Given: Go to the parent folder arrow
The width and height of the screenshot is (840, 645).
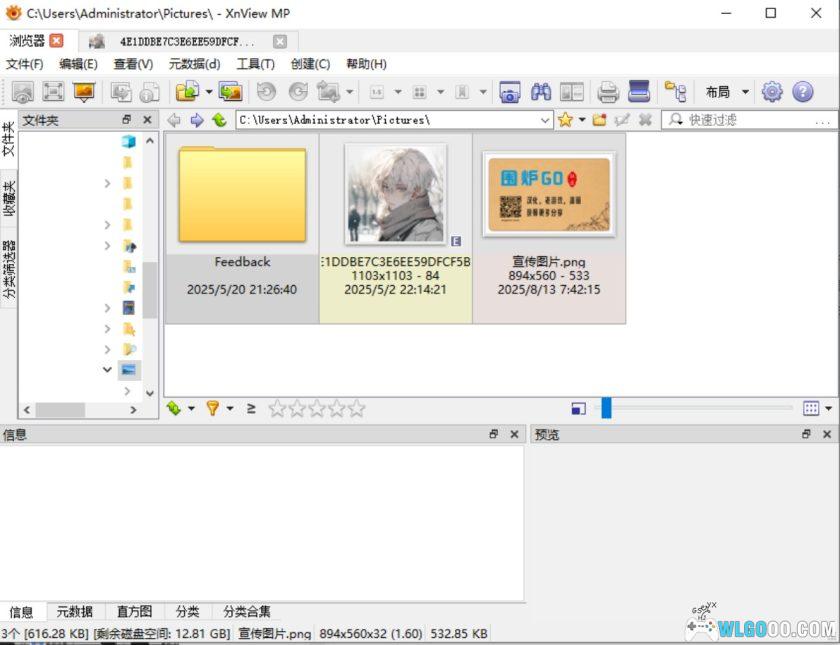Looking at the screenshot, I should 220,119.
